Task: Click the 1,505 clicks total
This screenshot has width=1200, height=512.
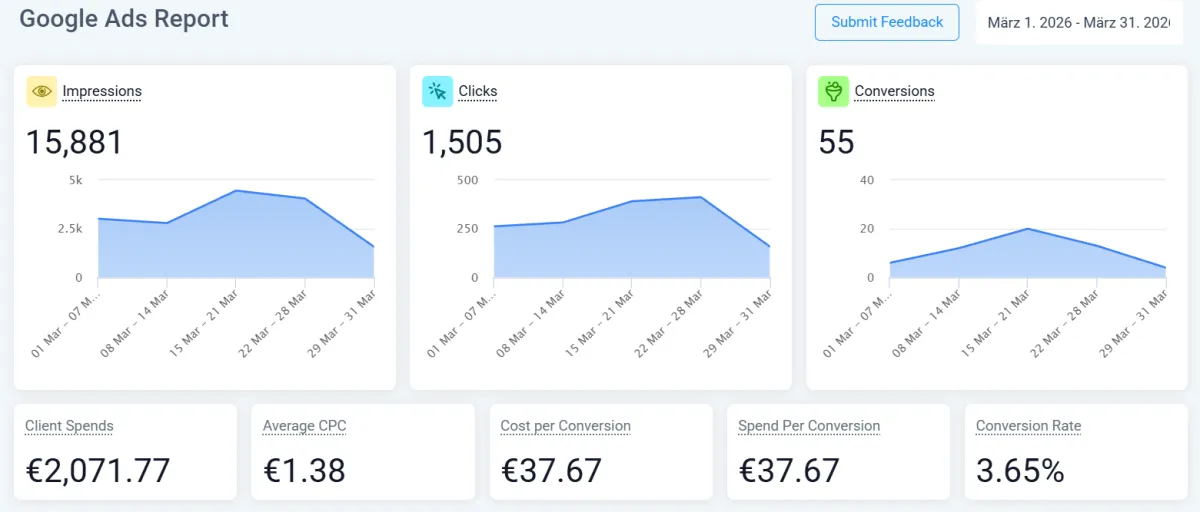Action: (x=462, y=142)
